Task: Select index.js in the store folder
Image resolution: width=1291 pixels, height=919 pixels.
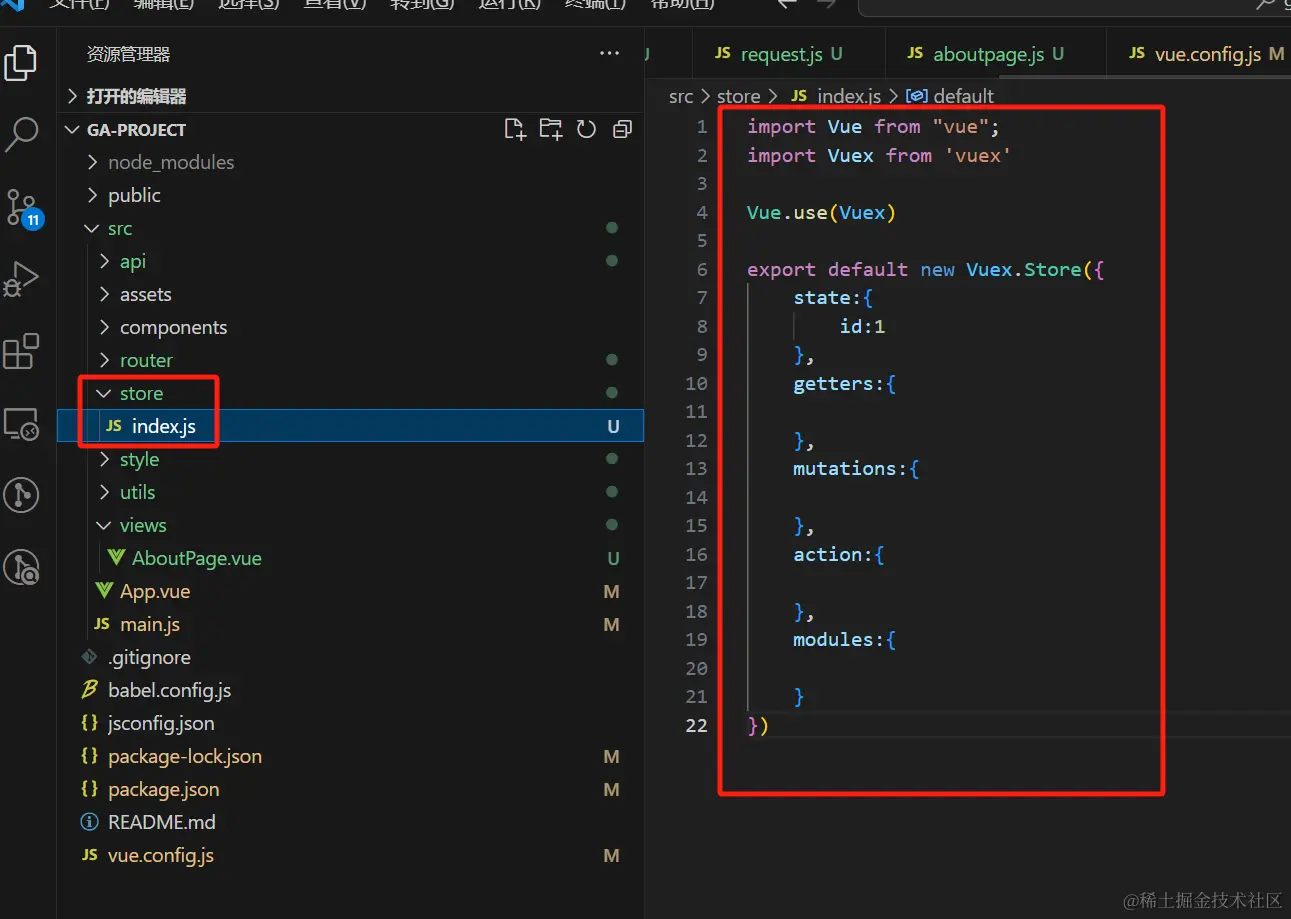Action: point(350,426)
